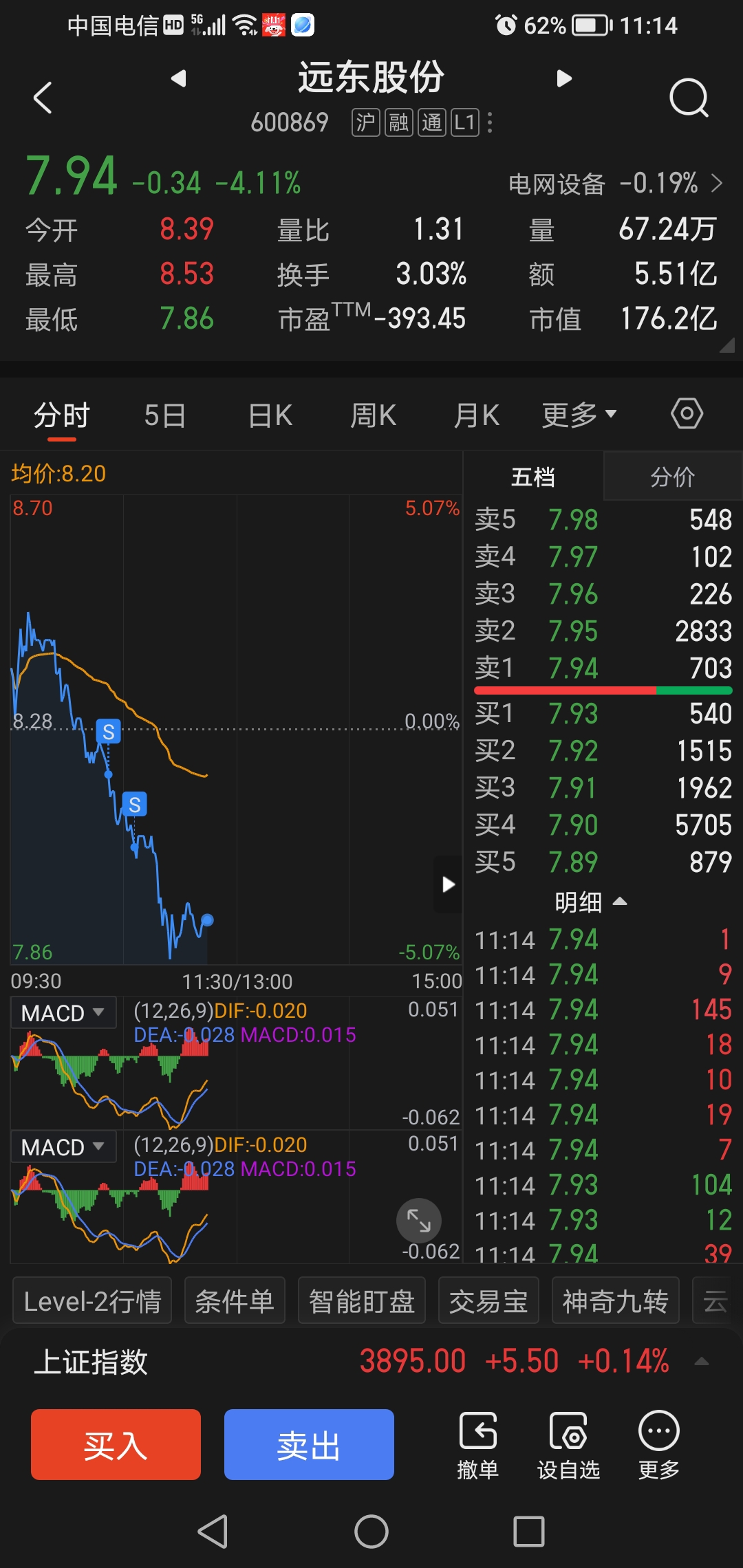Tap trade detail row with volume 104
The image size is (743, 1568).
coord(603,1185)
